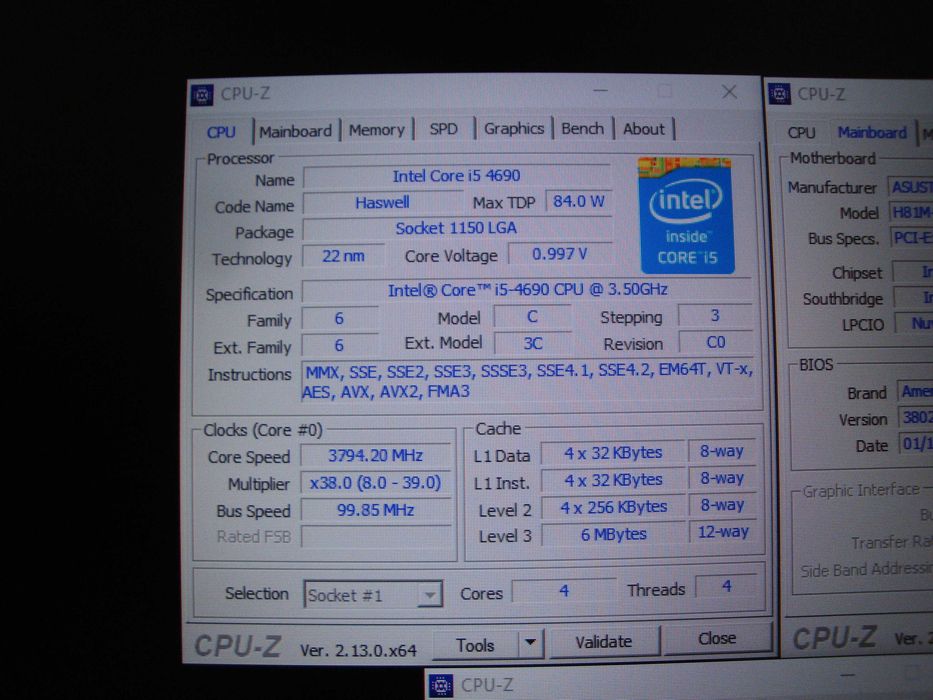
Task: Click the Level 3 '6 MBytes' value
Action: 613,534
